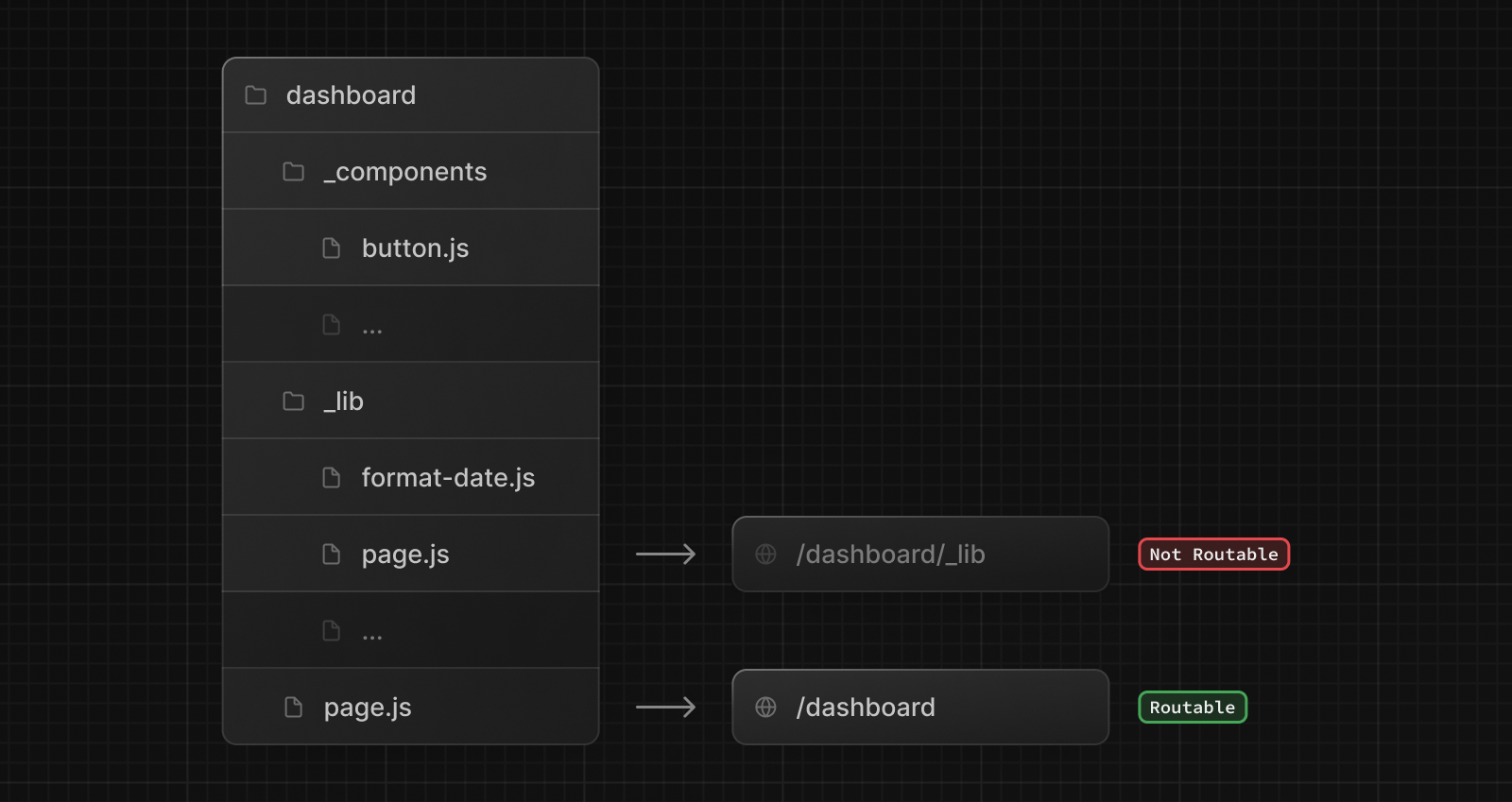Viewport: 1512px width, 802px height.
Task: Click the /dashboard URL box
Action: point(919,708)
